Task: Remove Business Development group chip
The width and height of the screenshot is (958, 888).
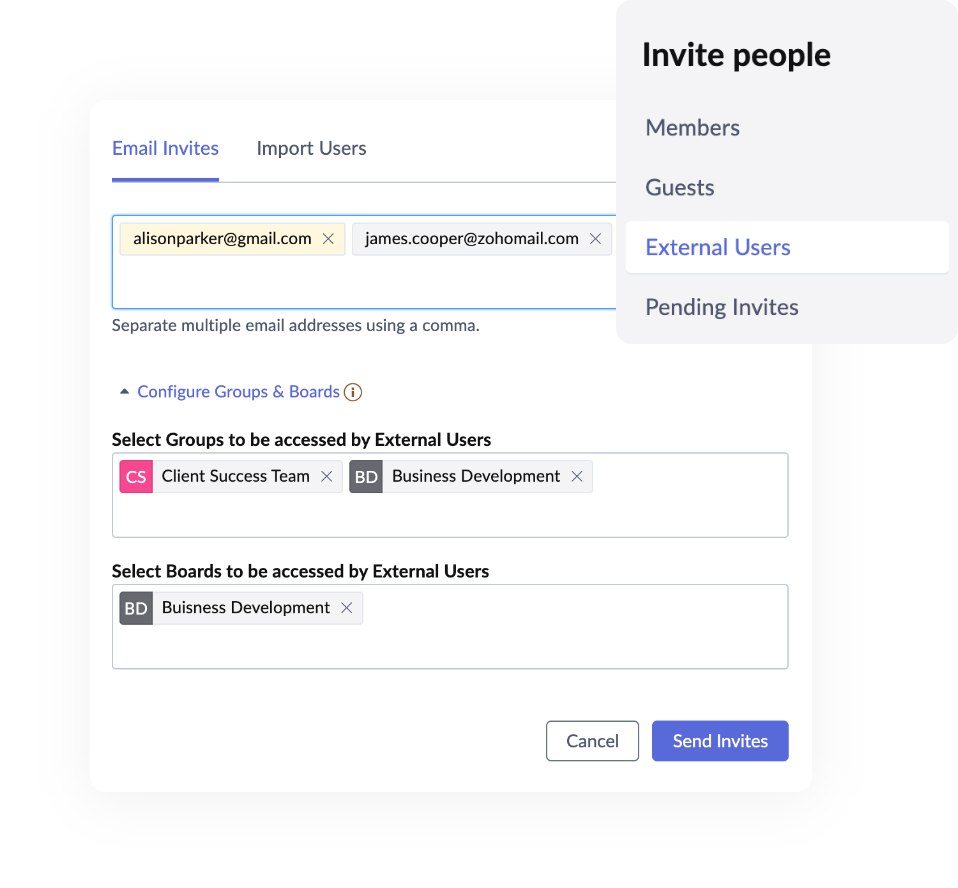Action: tap(577, 477)
